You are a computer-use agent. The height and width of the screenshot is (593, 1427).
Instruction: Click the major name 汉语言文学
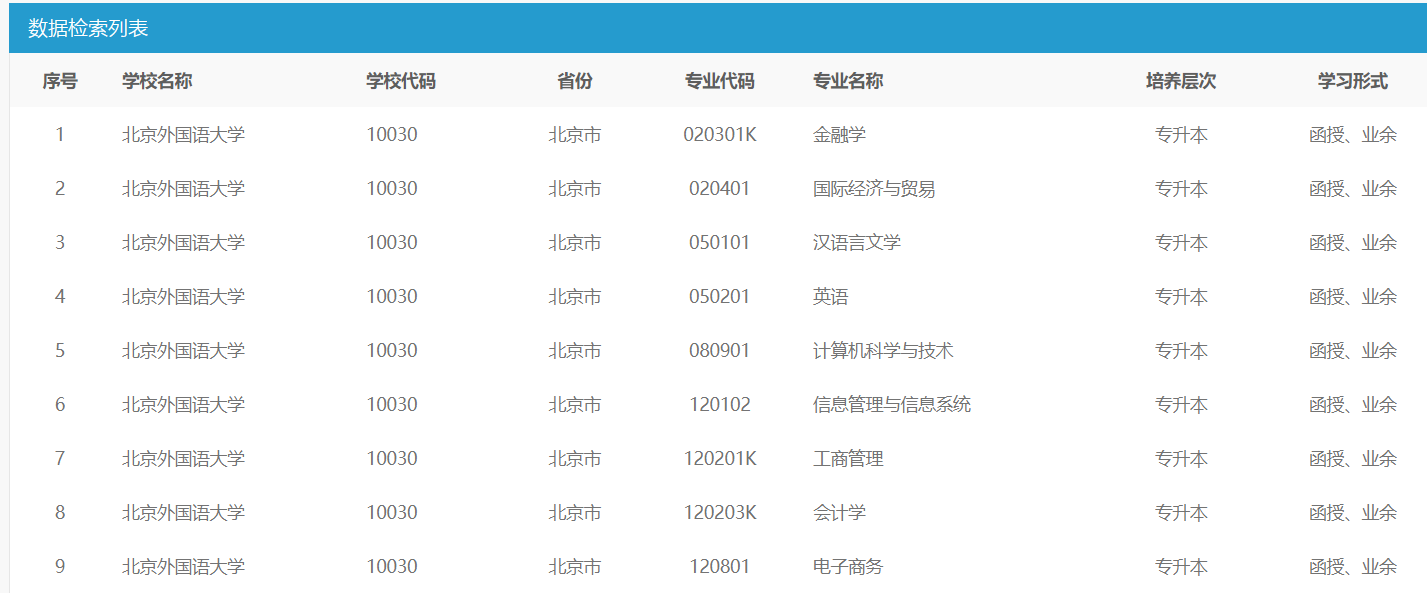click(857, 243)
